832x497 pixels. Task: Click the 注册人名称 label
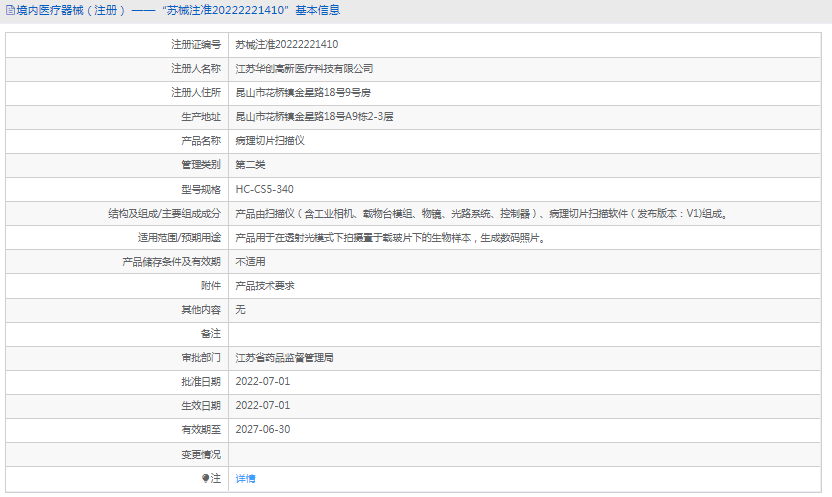coord(196,68)
